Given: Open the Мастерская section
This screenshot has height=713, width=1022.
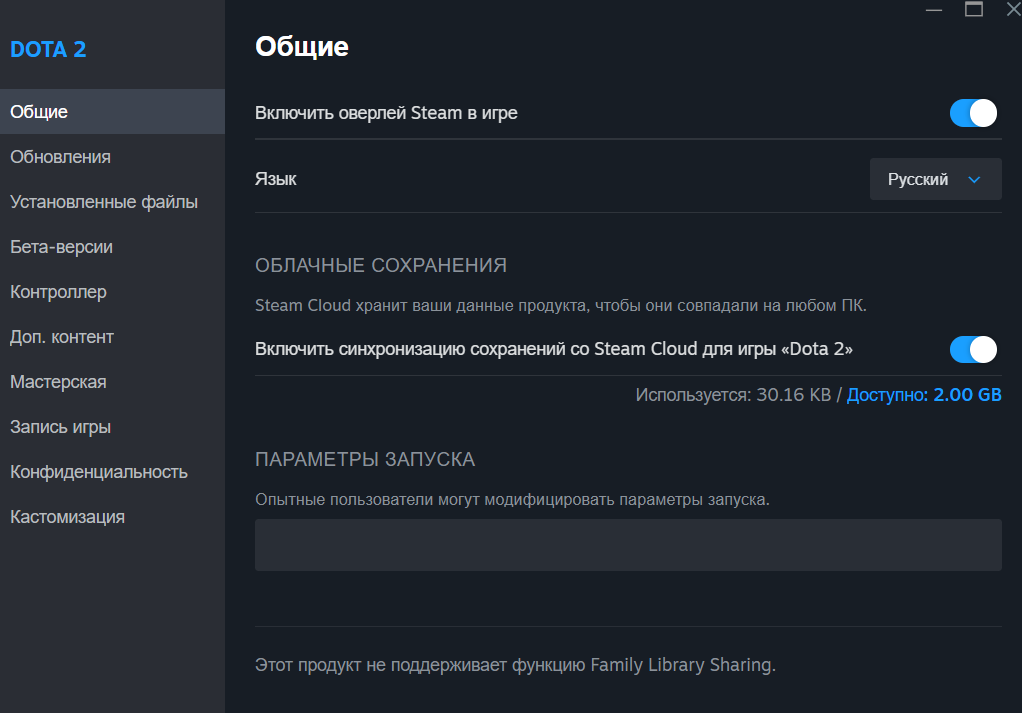Looking at the screenshot, I should (58, 382).
